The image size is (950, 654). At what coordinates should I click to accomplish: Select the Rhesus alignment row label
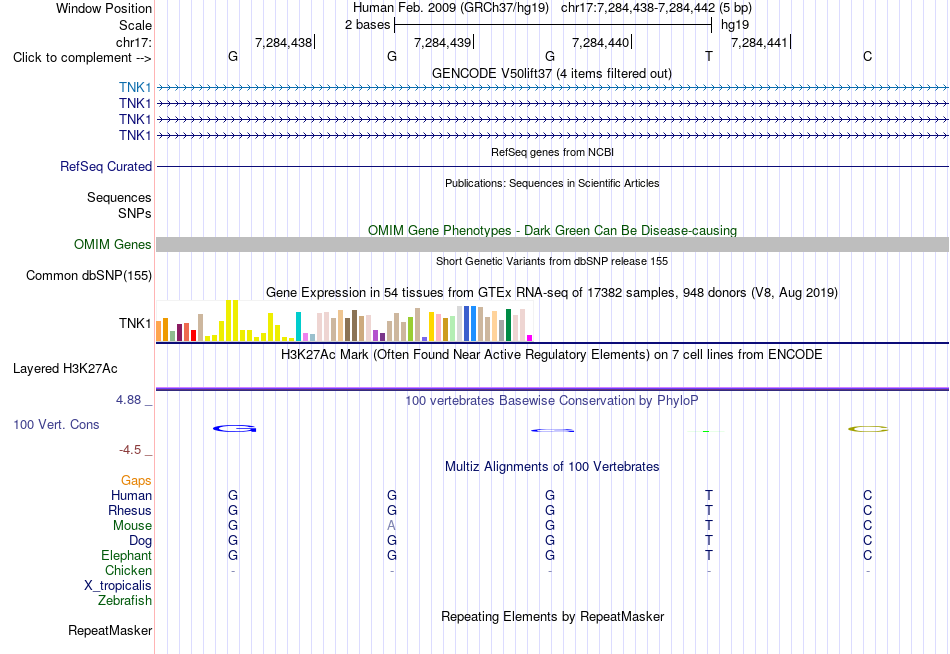click(130, 510)
